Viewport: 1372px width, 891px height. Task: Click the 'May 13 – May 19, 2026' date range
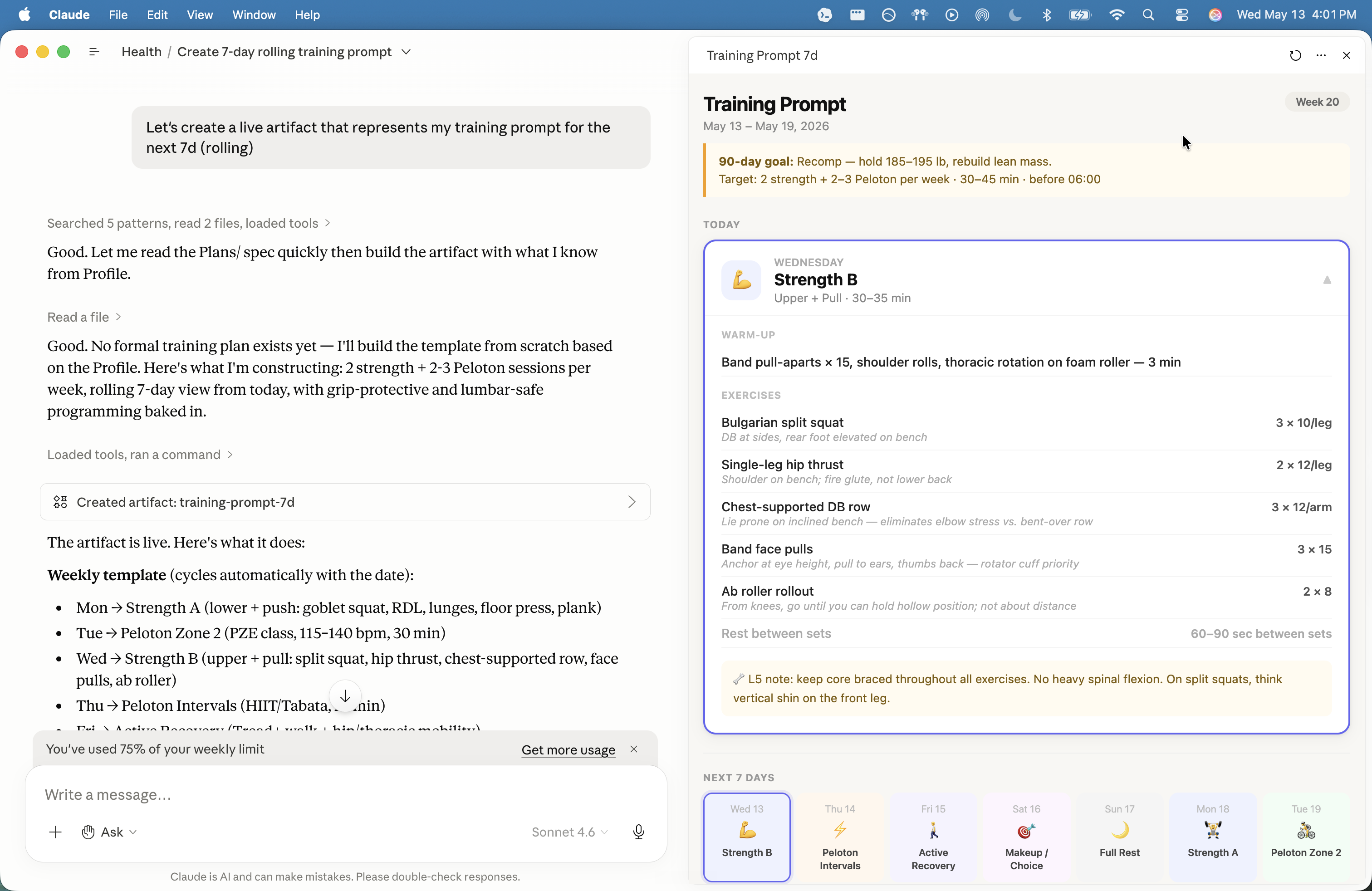(x=766, y=126)
